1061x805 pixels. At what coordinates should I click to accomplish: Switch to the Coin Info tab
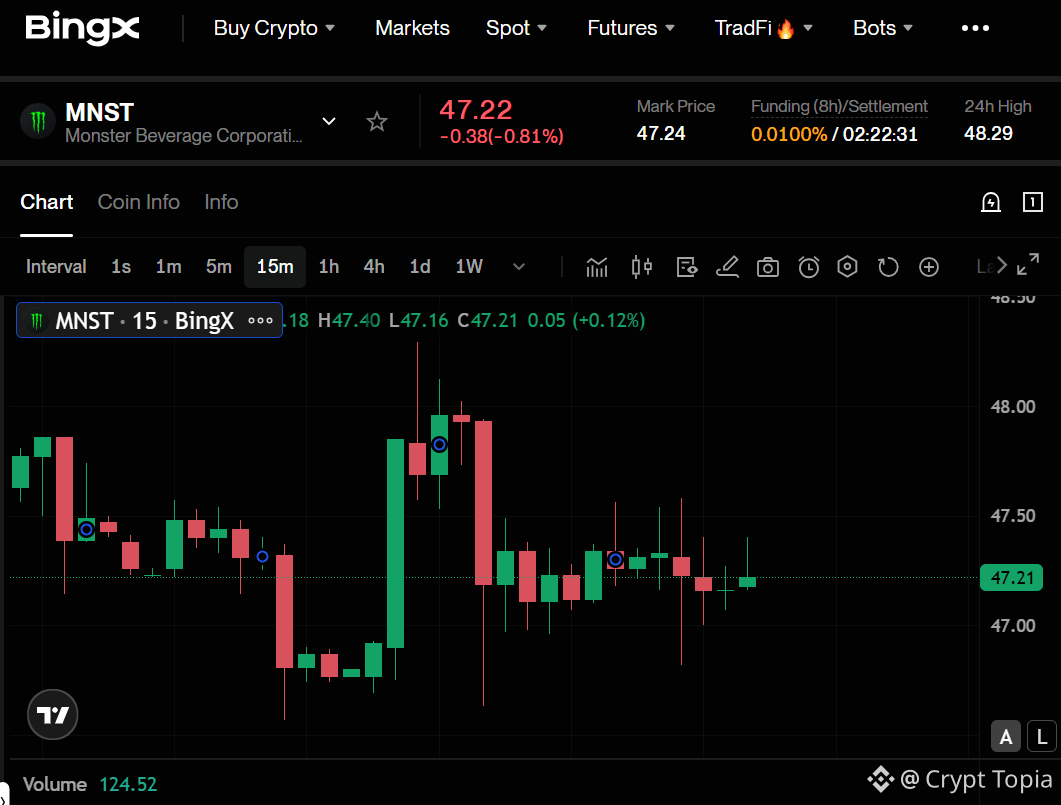[139, 202]
